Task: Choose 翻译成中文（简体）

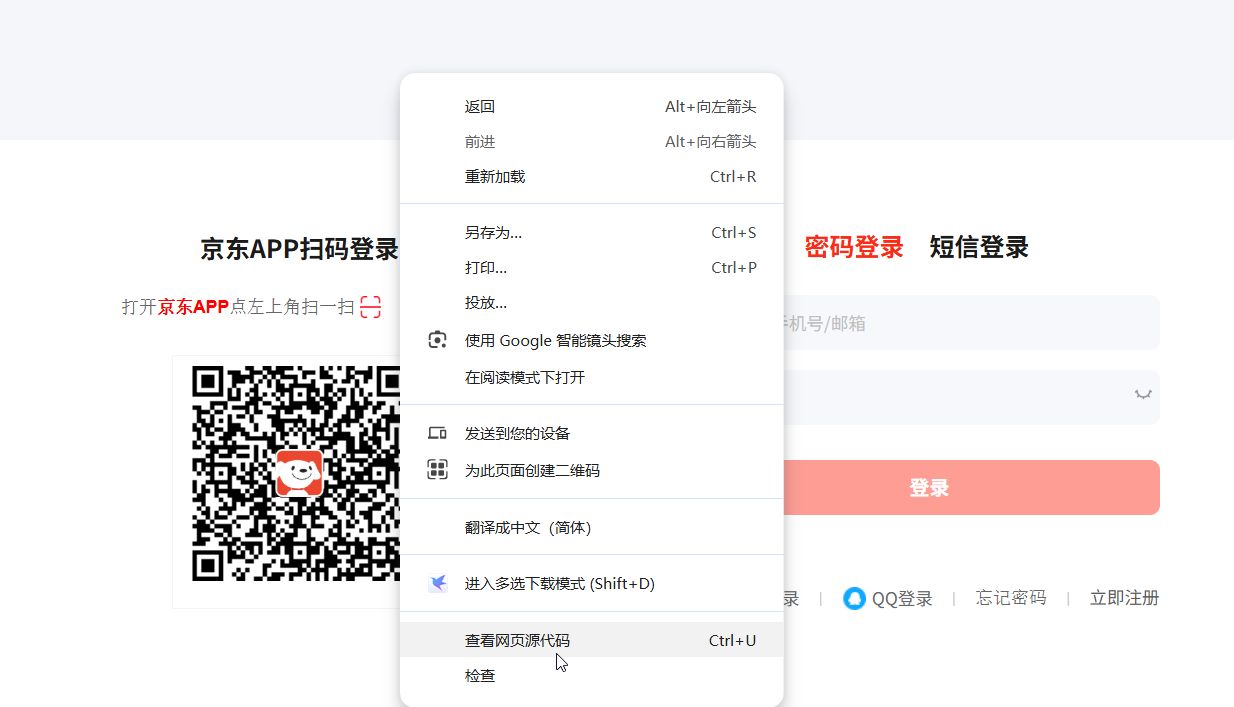Action: (x=591, y=527)
